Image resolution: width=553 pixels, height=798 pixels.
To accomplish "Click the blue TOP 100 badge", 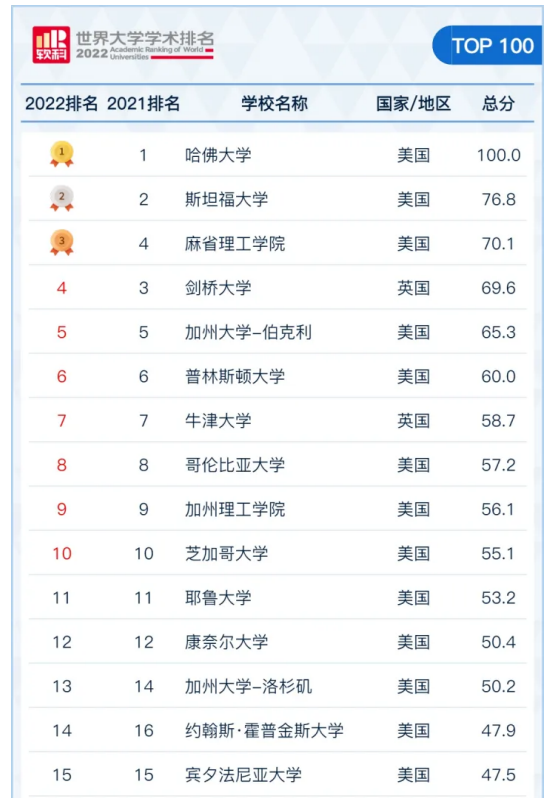I will click(487, 45).
